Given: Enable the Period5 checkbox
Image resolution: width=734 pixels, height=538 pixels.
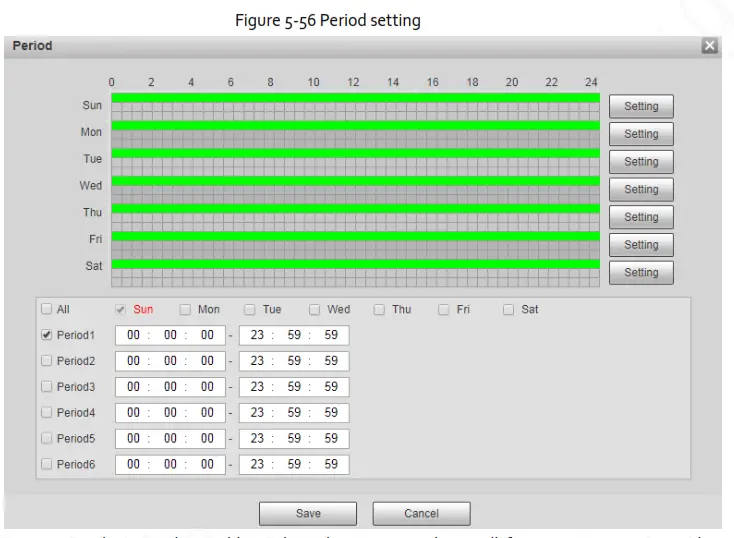Looking at the screenshot, I should tap(46, 438).
